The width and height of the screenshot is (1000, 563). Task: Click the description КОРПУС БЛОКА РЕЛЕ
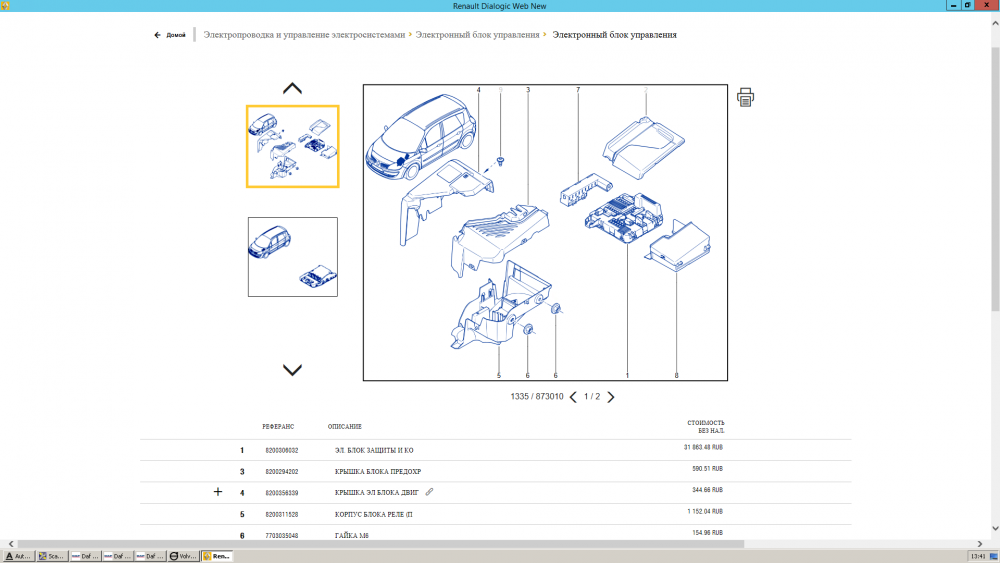(374, 515)
